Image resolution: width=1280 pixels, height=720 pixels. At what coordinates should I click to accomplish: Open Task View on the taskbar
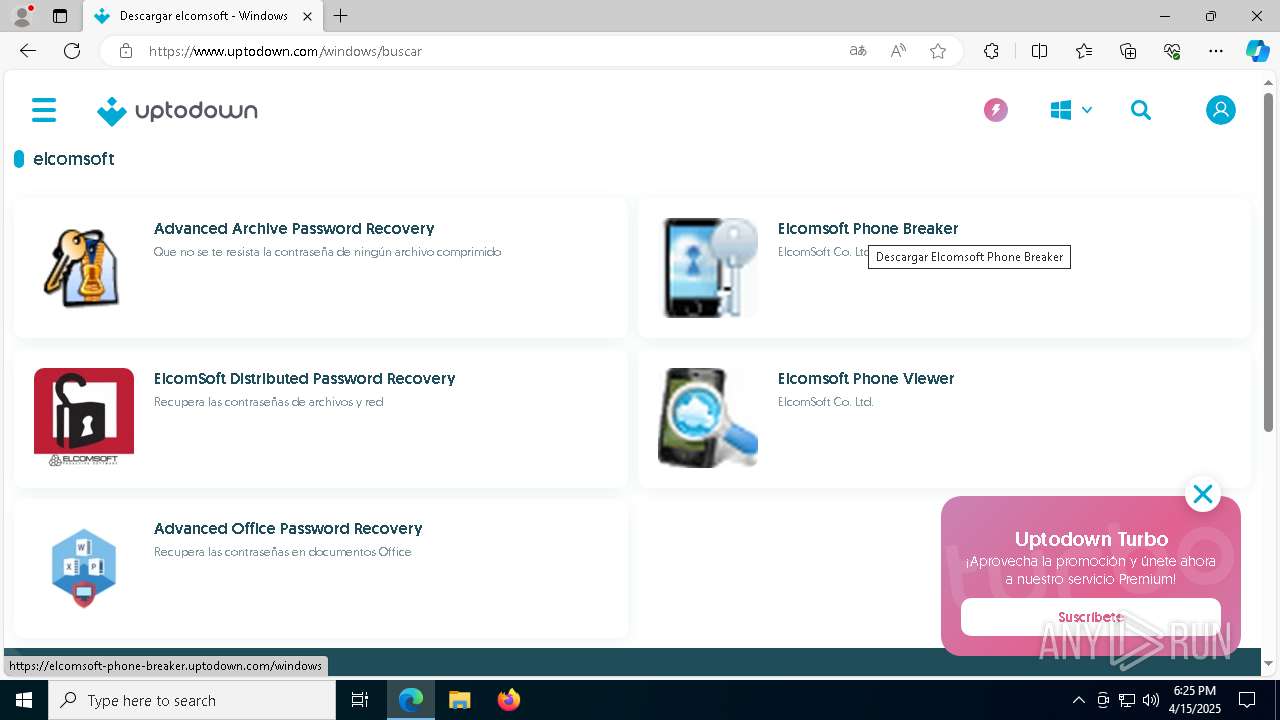tap(360, 700)
